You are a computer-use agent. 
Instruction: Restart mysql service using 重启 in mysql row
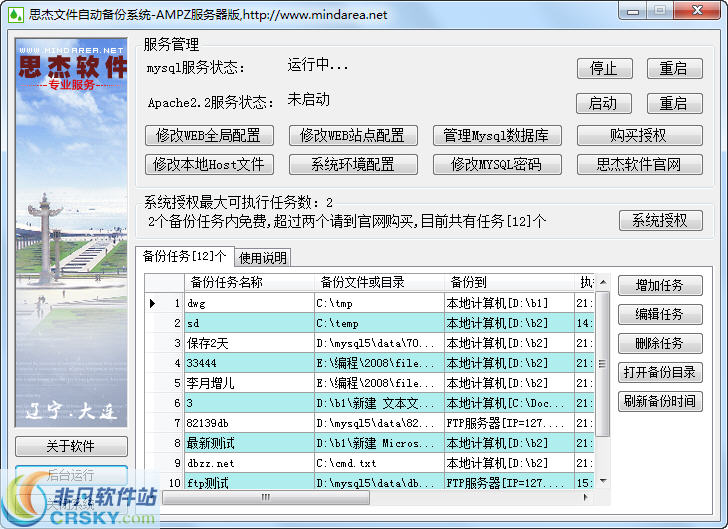pos(674,69)
